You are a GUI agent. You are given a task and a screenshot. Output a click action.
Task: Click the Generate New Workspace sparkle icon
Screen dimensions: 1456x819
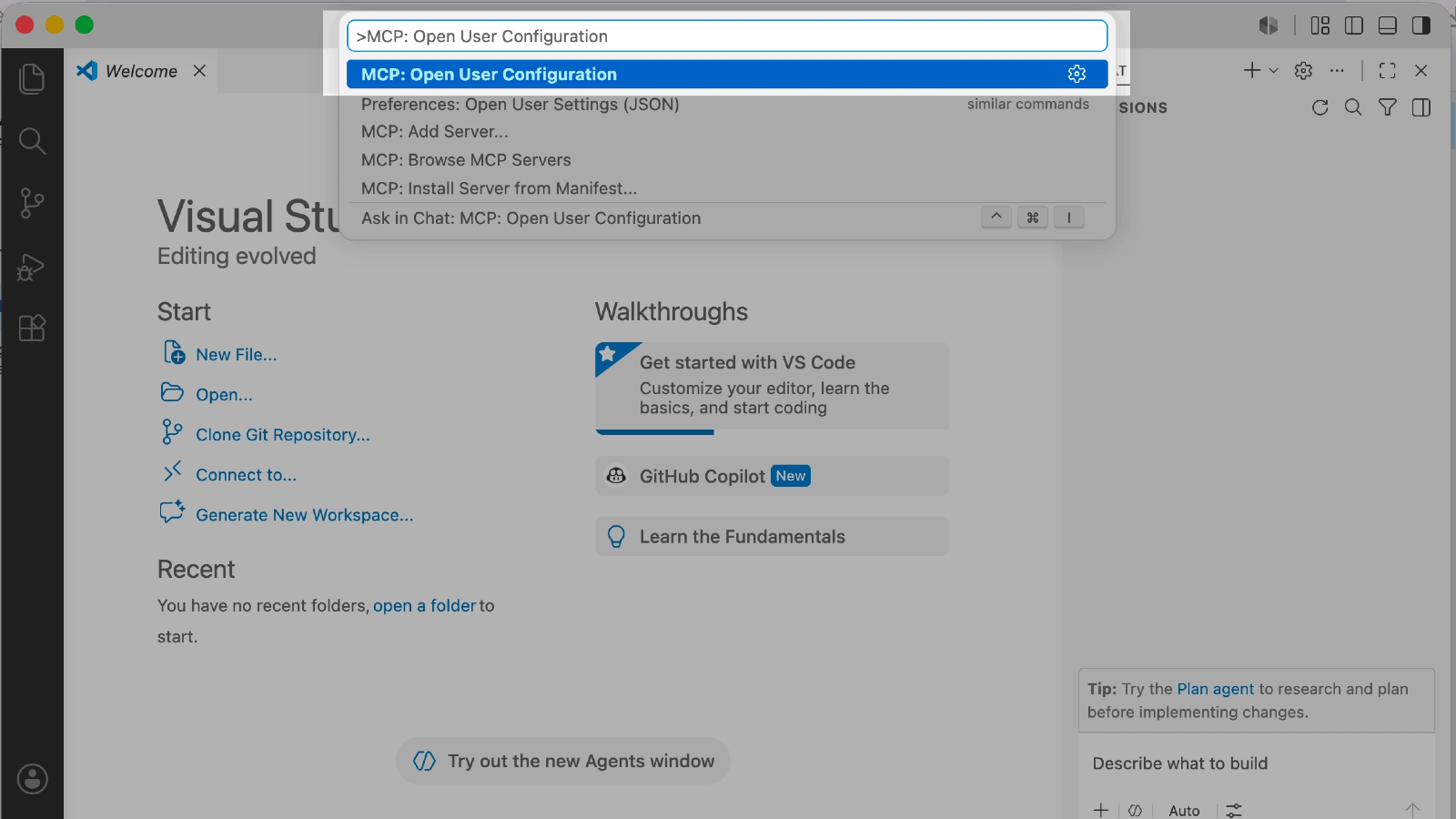[172, 511]
